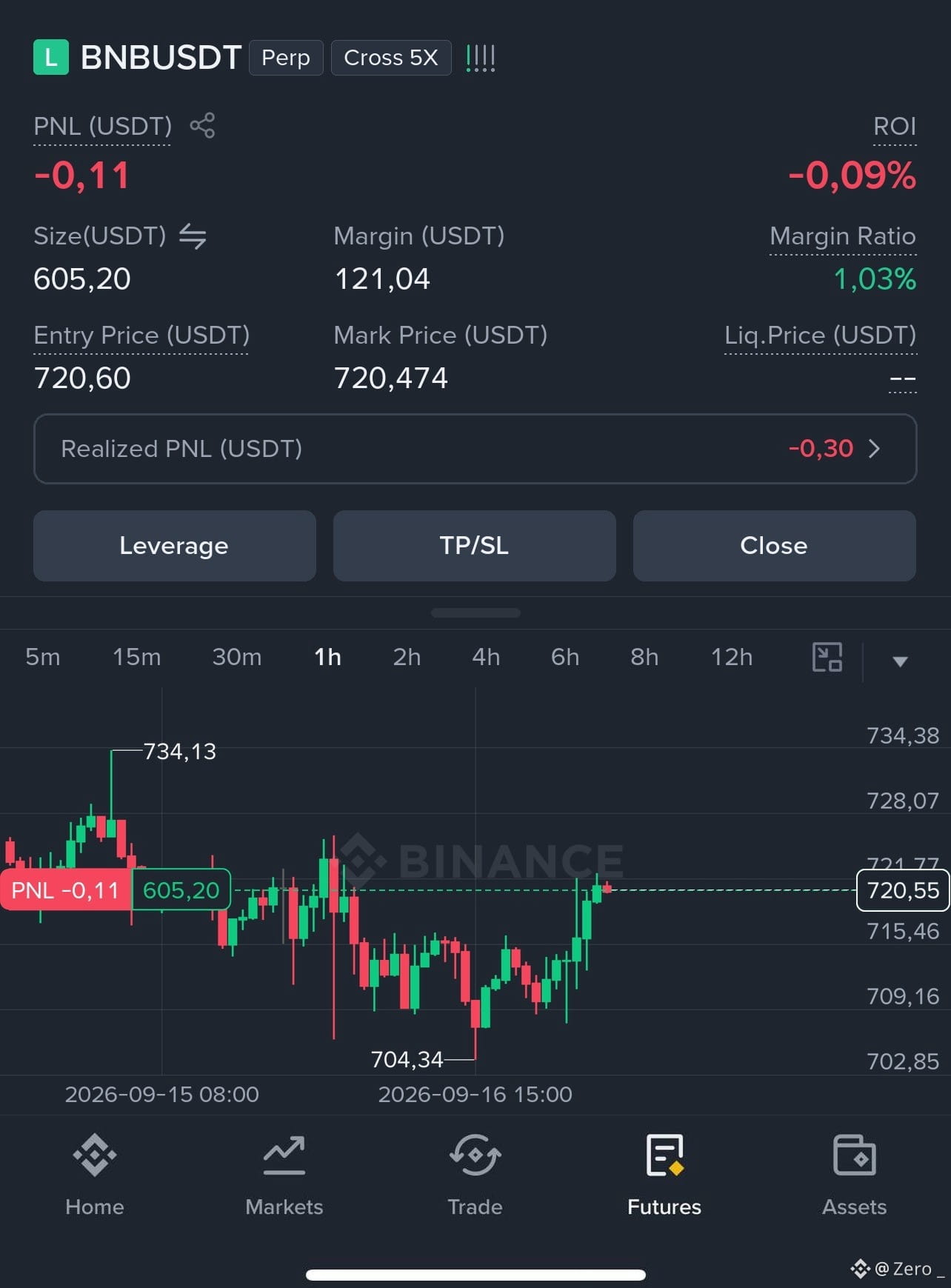
Task: Toggle size unit swap arrows
Action: (193, 236)
